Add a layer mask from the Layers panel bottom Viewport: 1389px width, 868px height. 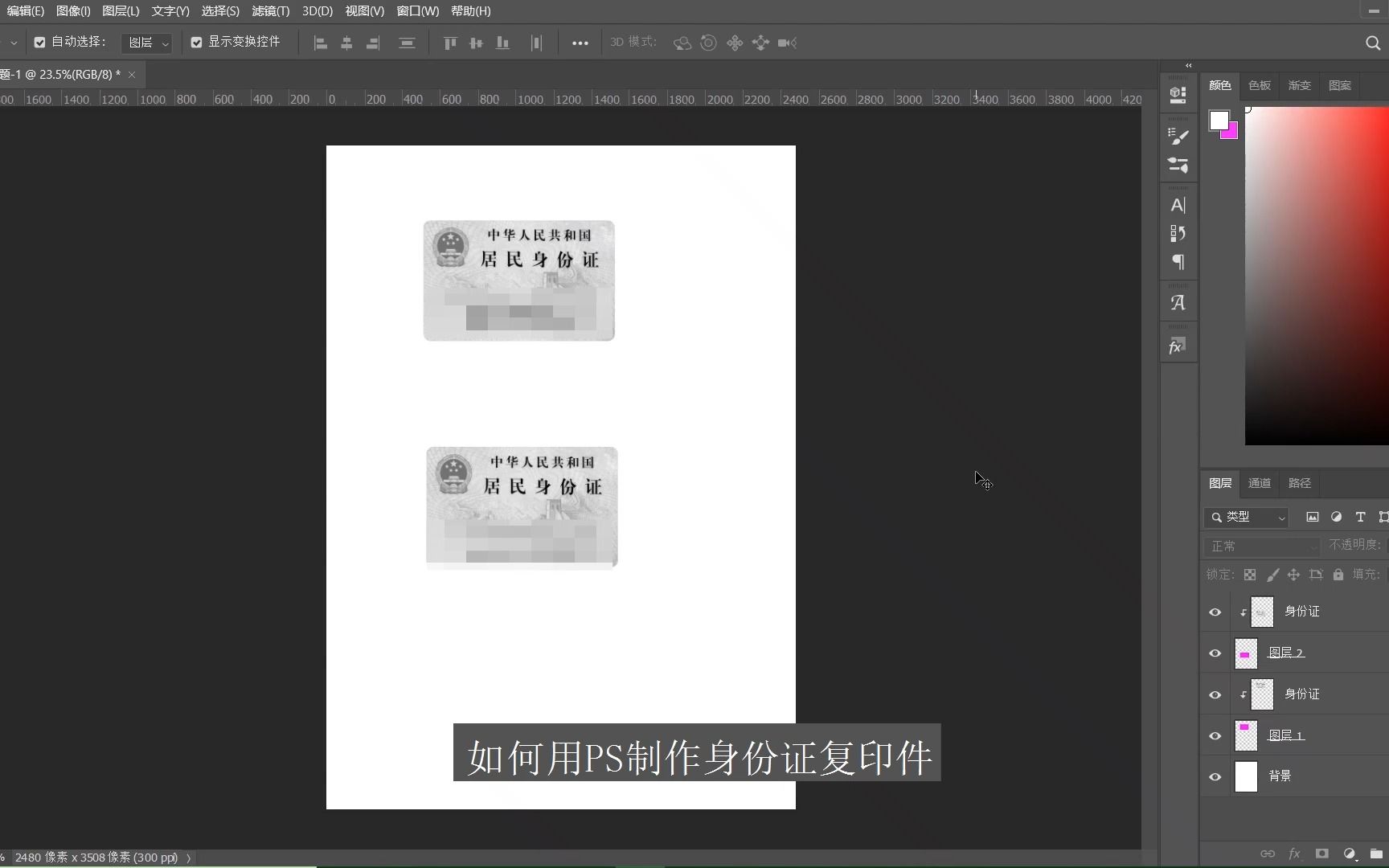[1322, 854]
